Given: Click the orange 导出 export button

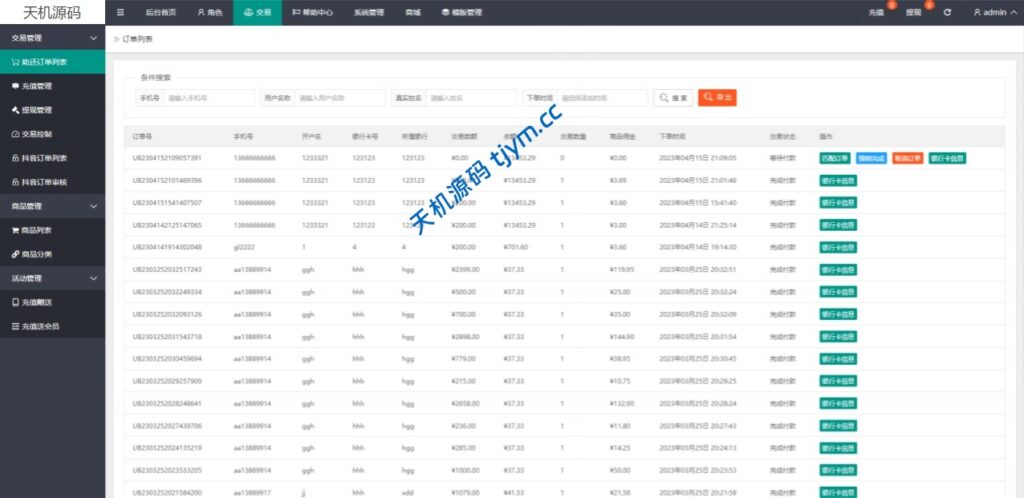Looking at the screenshot, I should tap(717, 97).
